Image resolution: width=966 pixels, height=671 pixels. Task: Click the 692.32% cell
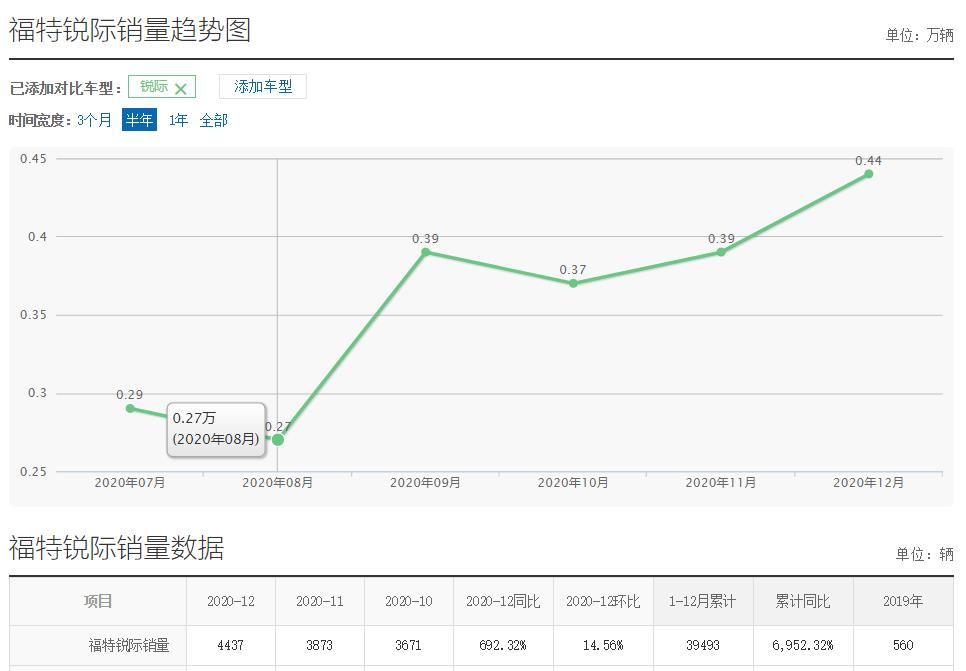[503, 645]
